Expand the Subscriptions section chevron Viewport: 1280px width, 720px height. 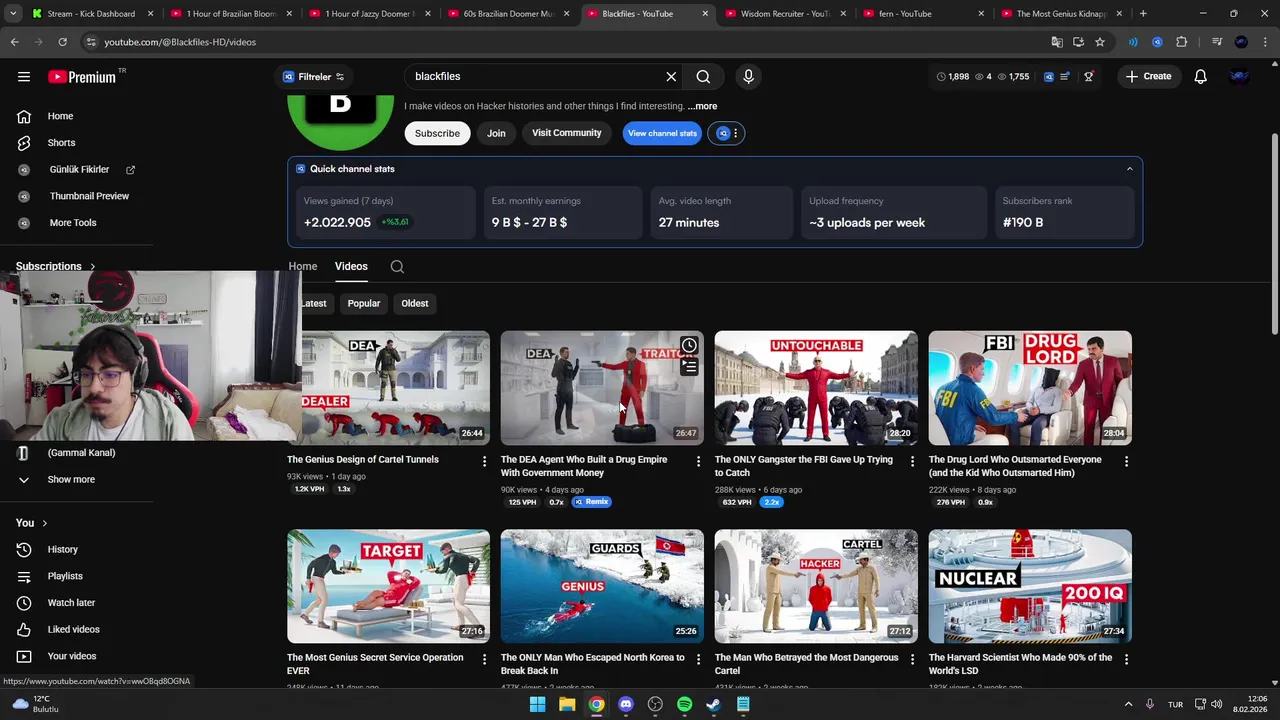pos(92,267)
